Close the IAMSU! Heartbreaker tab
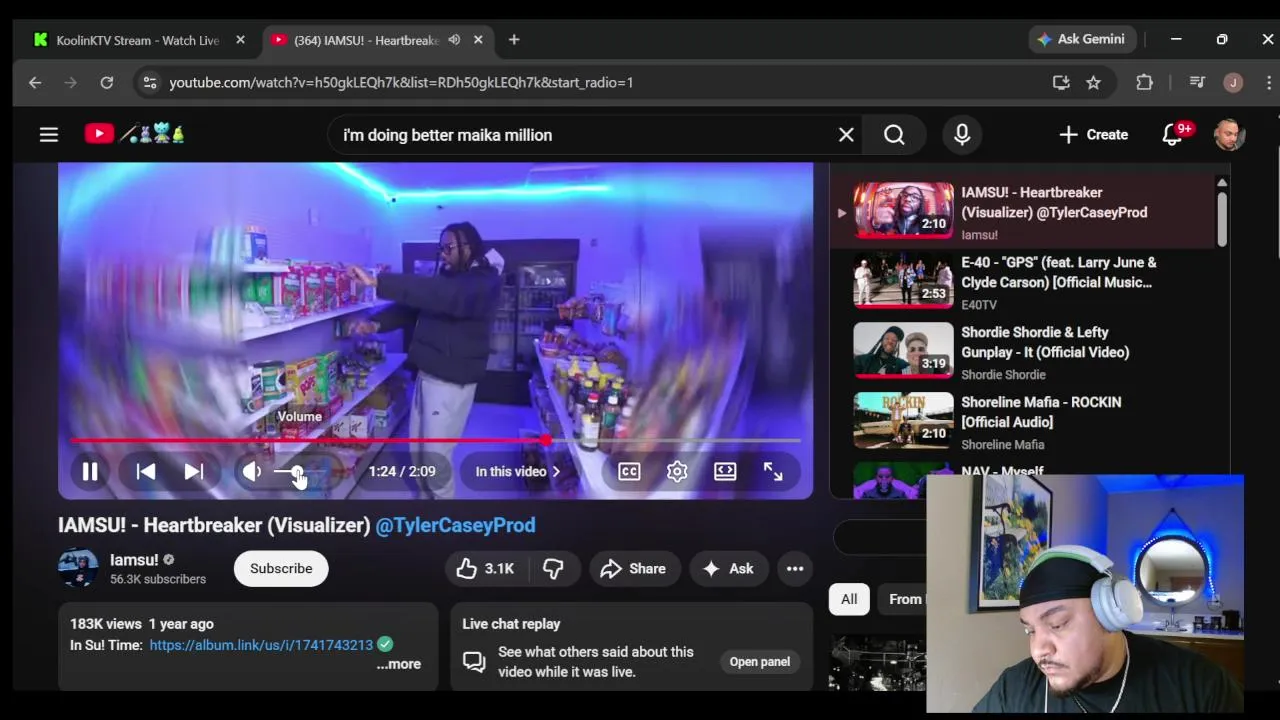Image resolution: width=1280 pixels, height=720 pixels. pyautogui.click(x=478, y=40)
